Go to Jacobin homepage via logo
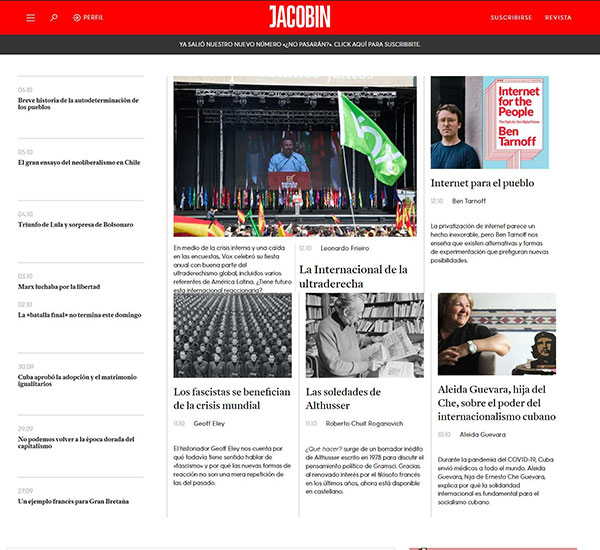 (300, 17)
